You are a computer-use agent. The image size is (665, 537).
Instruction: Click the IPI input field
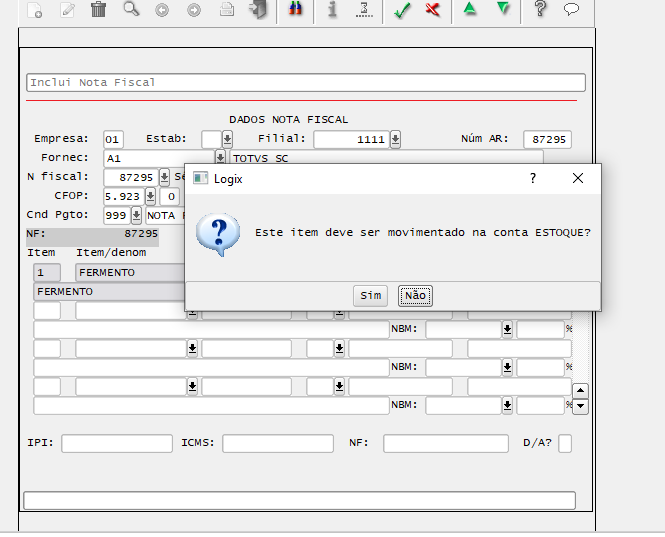tap(117, 443)
